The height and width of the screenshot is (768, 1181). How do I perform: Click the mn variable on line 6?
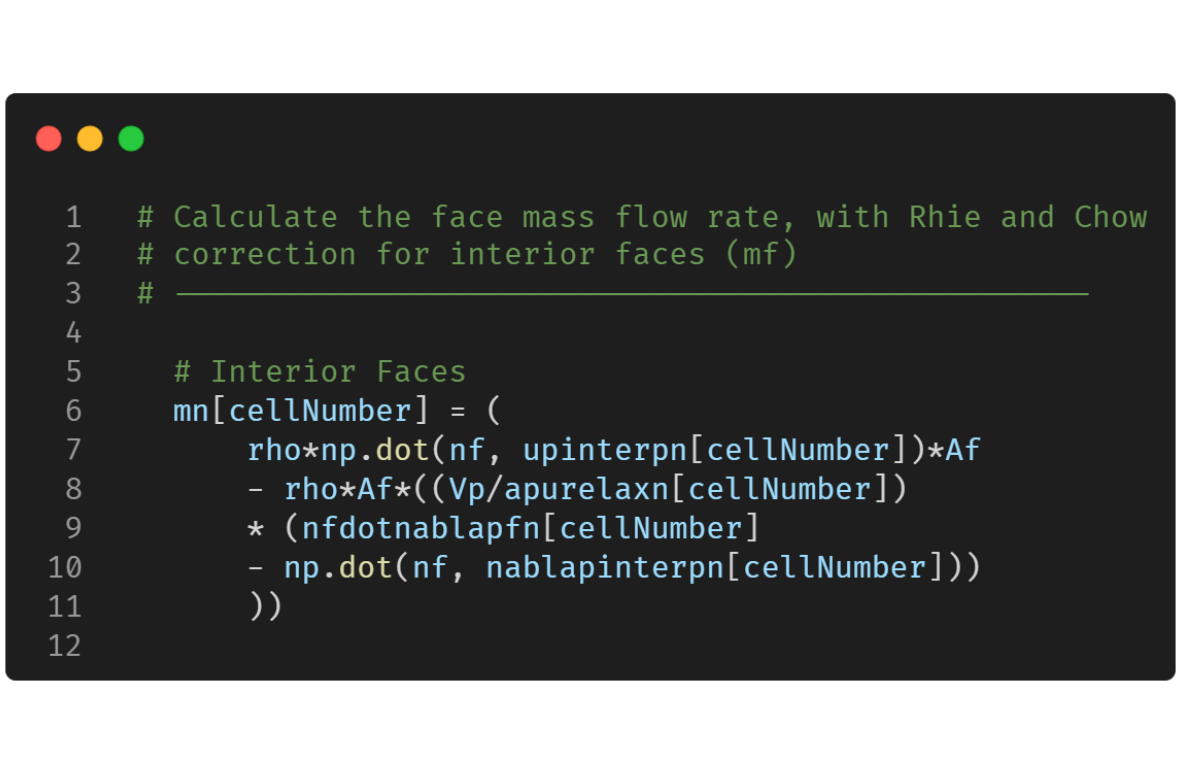(191, 411)
